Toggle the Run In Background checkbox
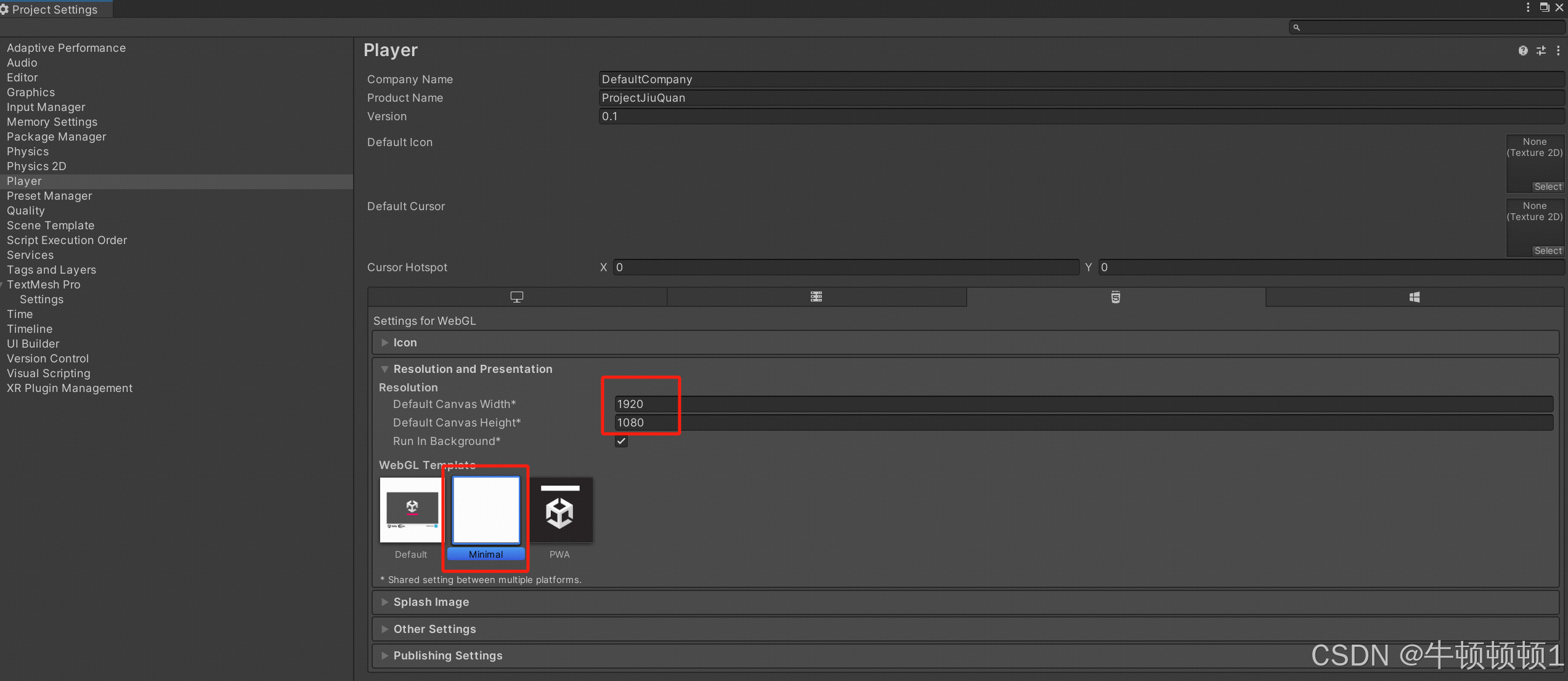The width and height of the screenshot is (1568, 681). [621, 441]
